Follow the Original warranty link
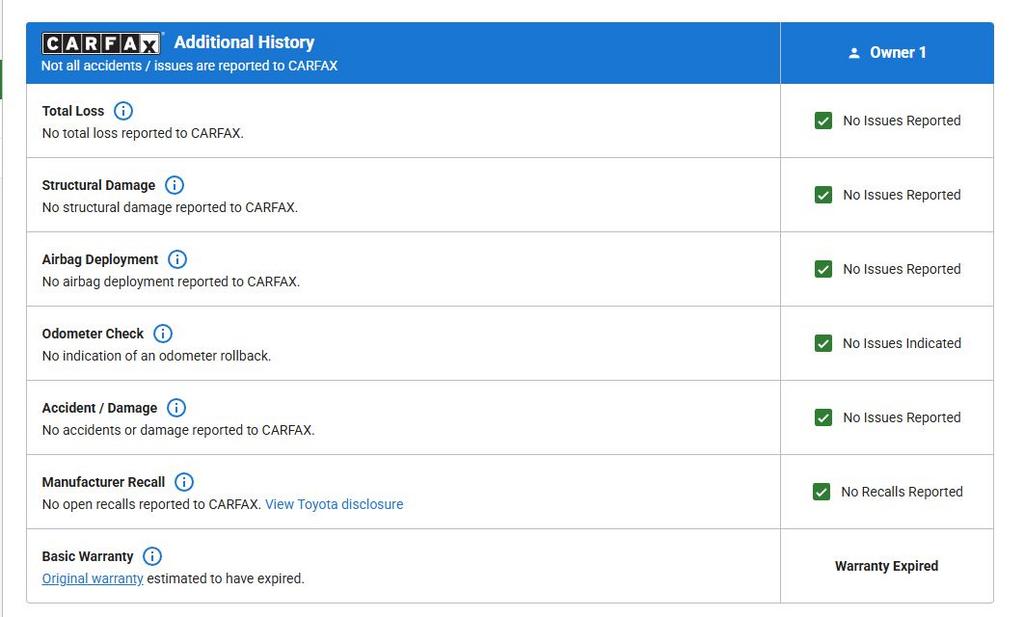This screenshot has height=617, width=1024. point(92,578)
